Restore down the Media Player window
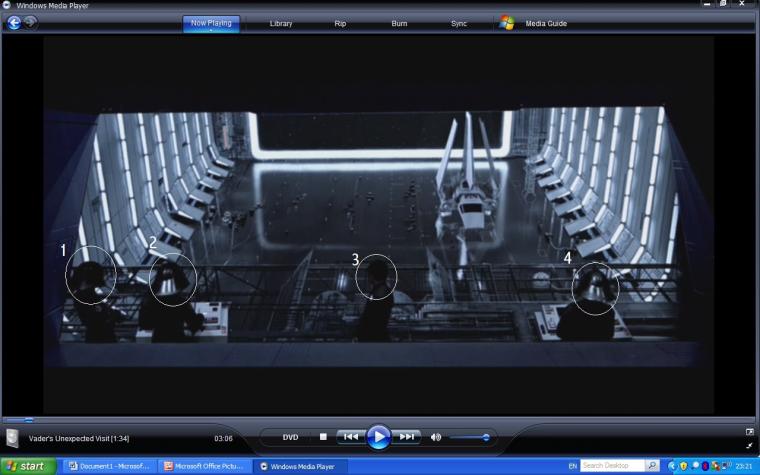 pos(724,4)
